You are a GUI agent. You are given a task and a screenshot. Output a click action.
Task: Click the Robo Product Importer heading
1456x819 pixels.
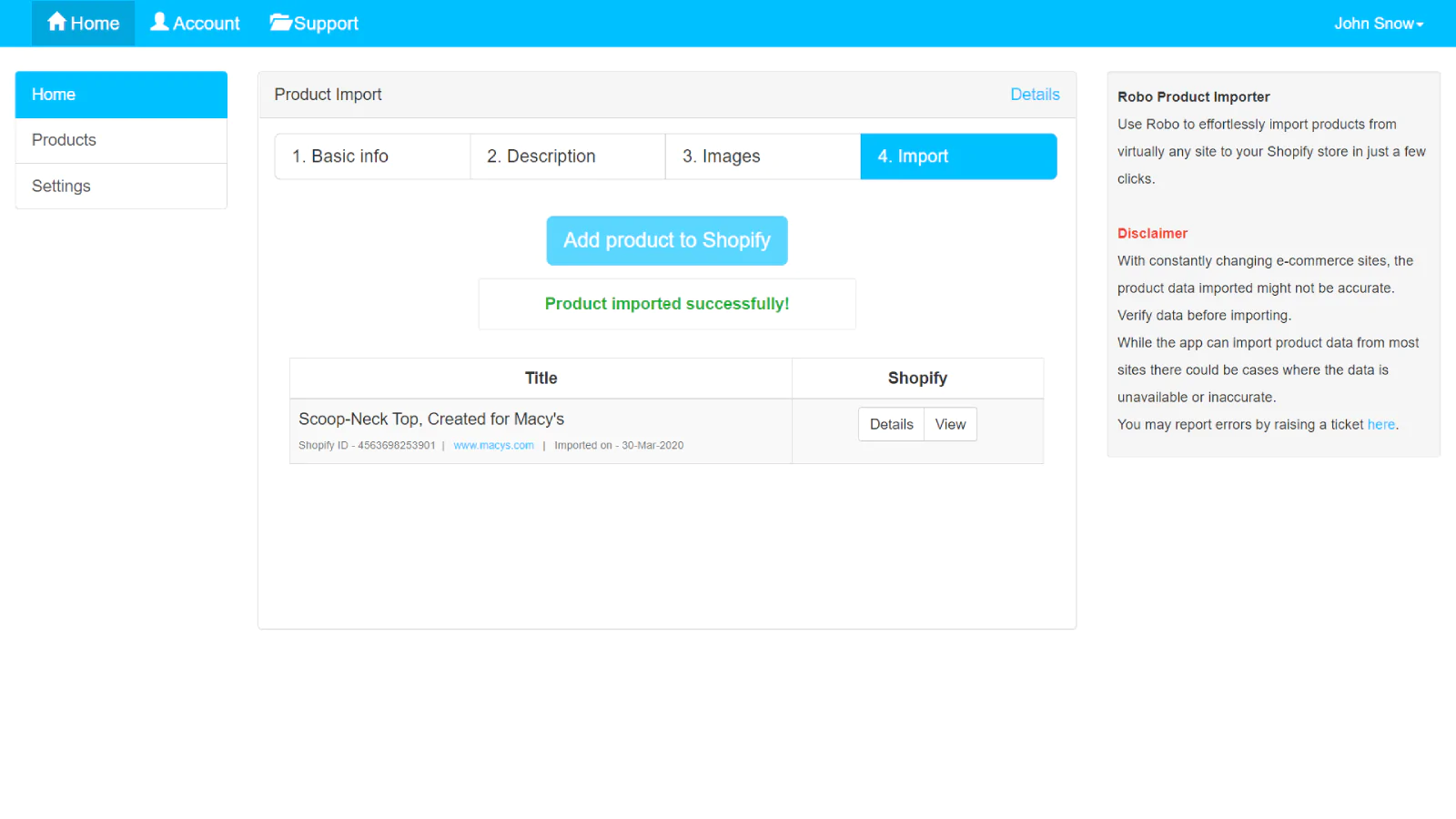(1193, 96)
